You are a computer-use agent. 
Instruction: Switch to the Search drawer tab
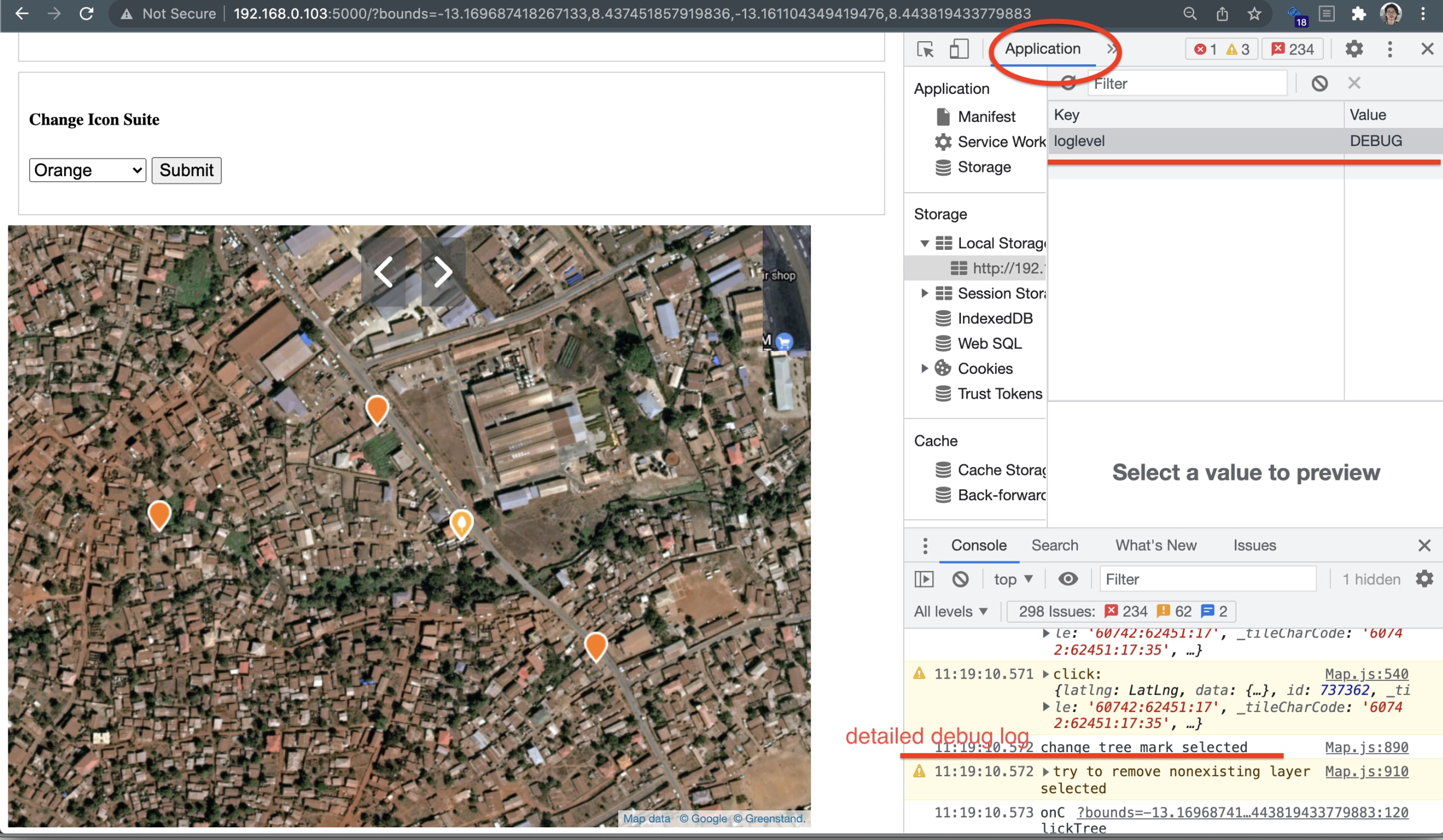(x=1055, y=546)
